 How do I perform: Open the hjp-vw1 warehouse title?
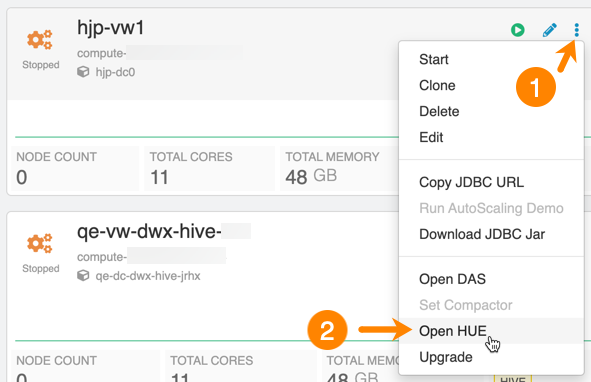(x=110, y=28)
